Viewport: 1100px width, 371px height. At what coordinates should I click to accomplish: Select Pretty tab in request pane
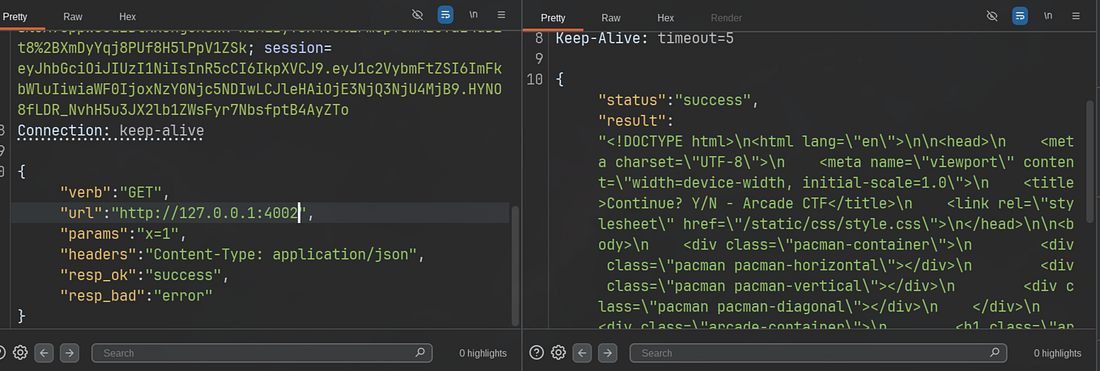coord(15,16)
